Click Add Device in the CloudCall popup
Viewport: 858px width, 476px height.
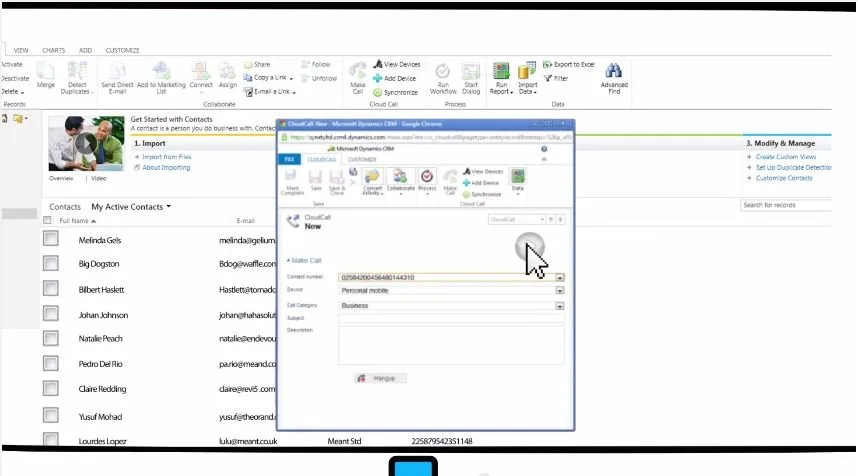[x=480, y=183]
